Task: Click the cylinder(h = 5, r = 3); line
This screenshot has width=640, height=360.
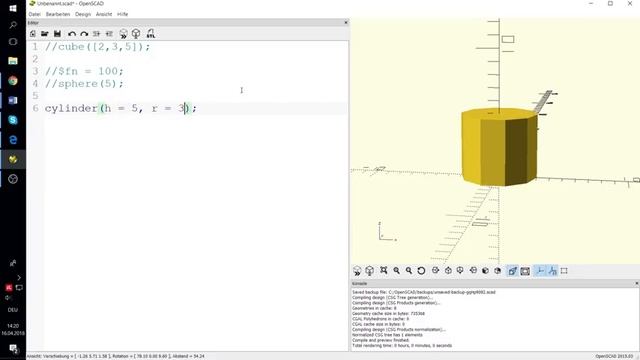Action: point(121,109)
